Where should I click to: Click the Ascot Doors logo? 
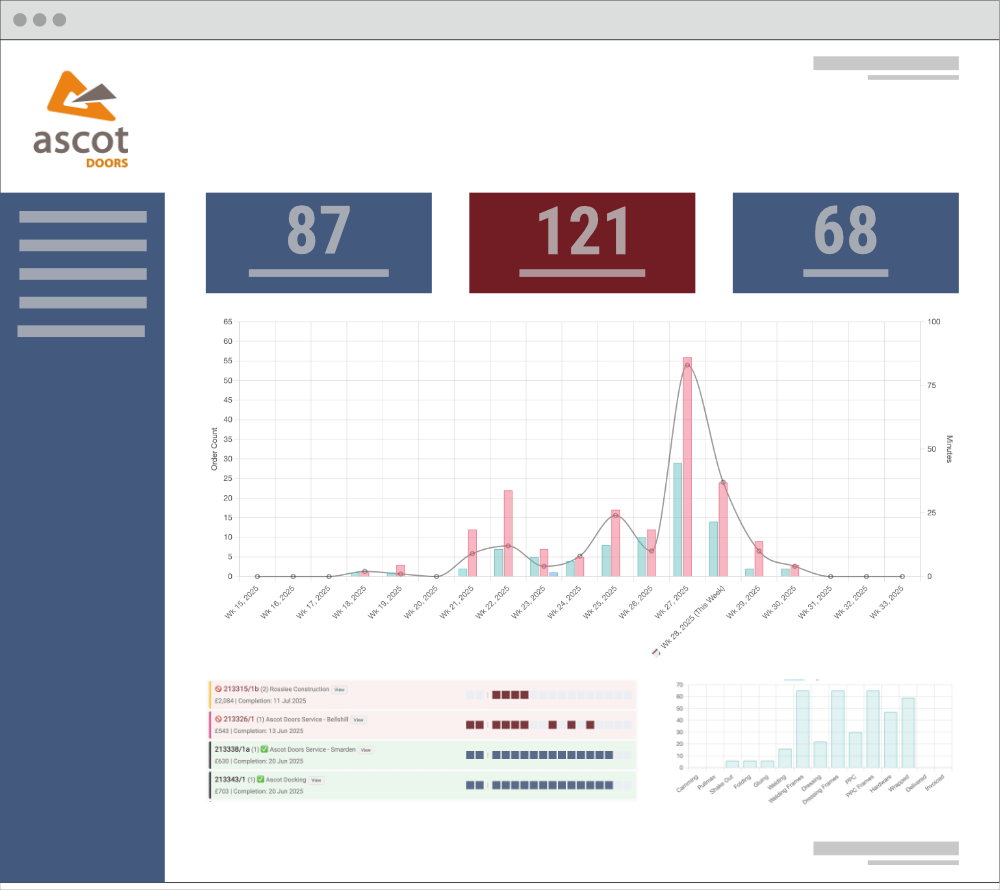[x=80, y=118]
